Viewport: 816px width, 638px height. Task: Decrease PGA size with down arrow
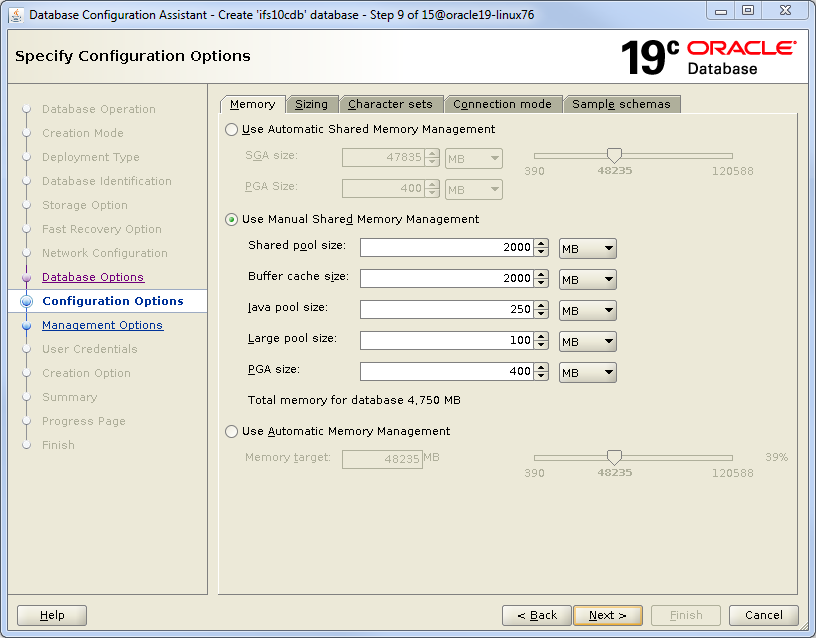coord(541,377)
